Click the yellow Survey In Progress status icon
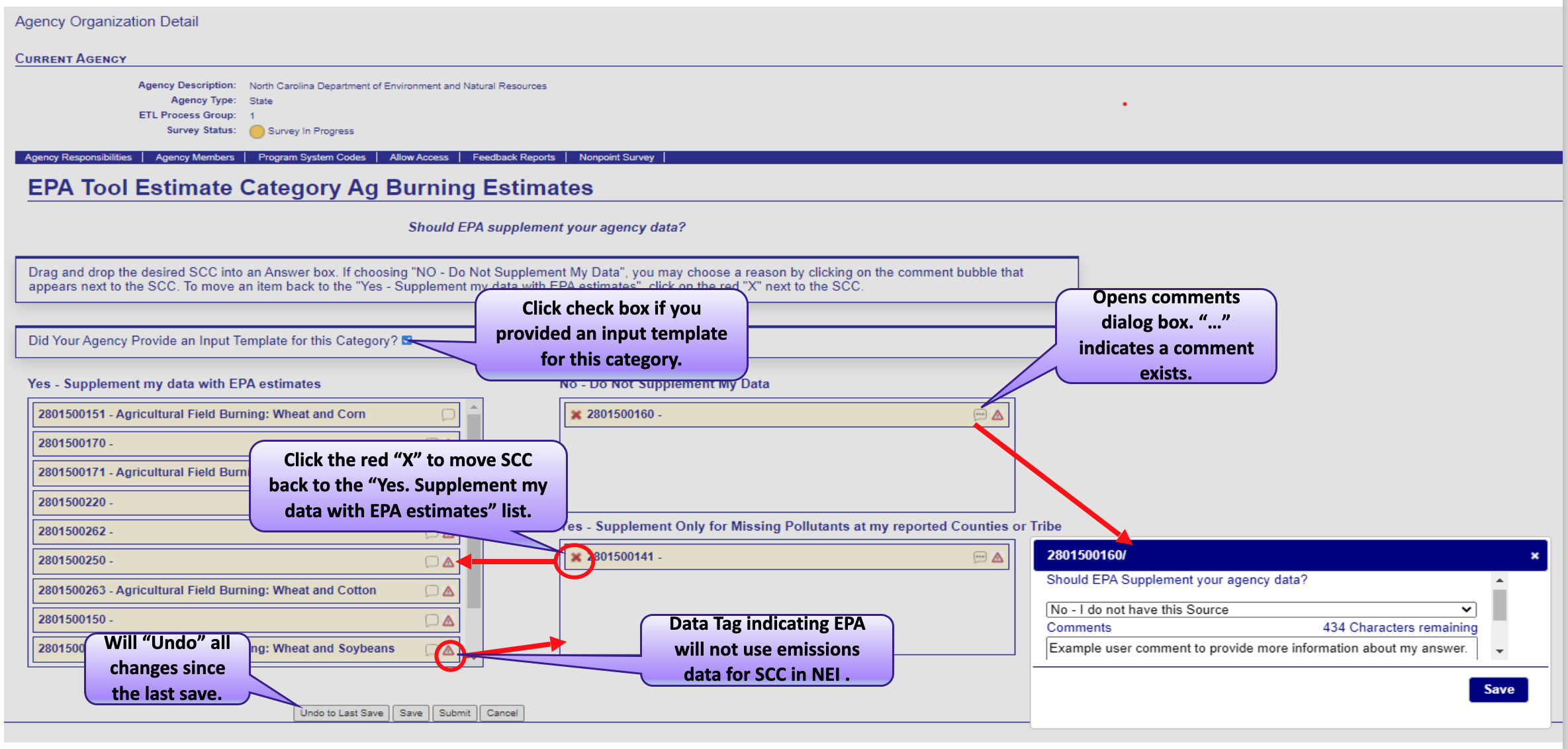The height and width of the screenshot is (749, 1568). [257, 131]
